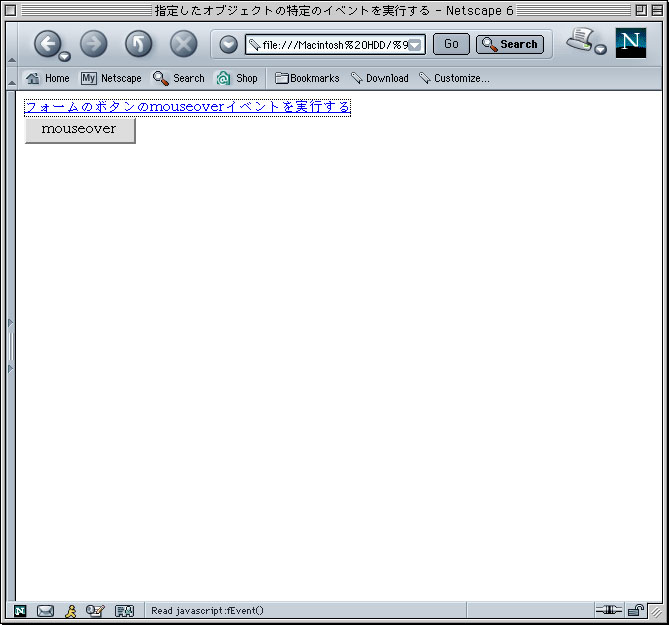Stop loading with the Stop X button
669x625 pixels.
[183, 44]
